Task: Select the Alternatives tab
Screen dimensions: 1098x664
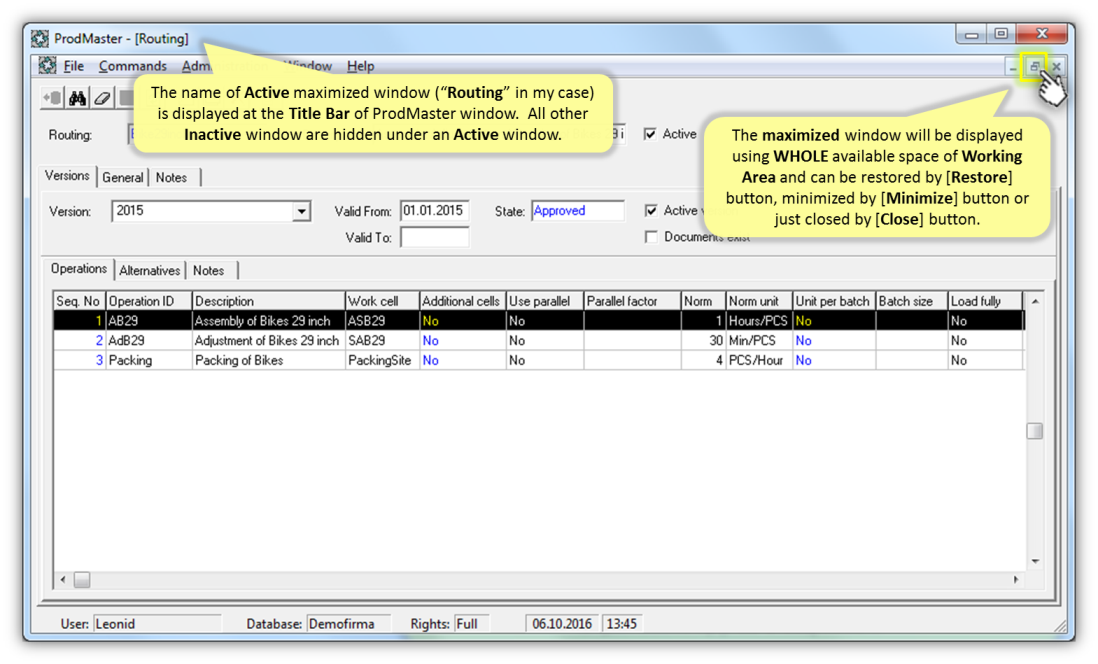Action: pyautogui.click(x=150, y=271)
